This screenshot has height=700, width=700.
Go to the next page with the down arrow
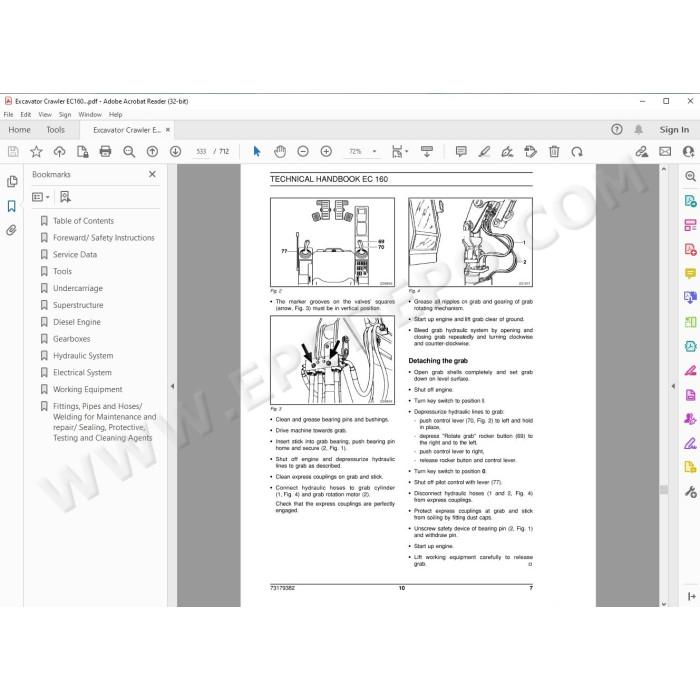[x=175, y=152]
